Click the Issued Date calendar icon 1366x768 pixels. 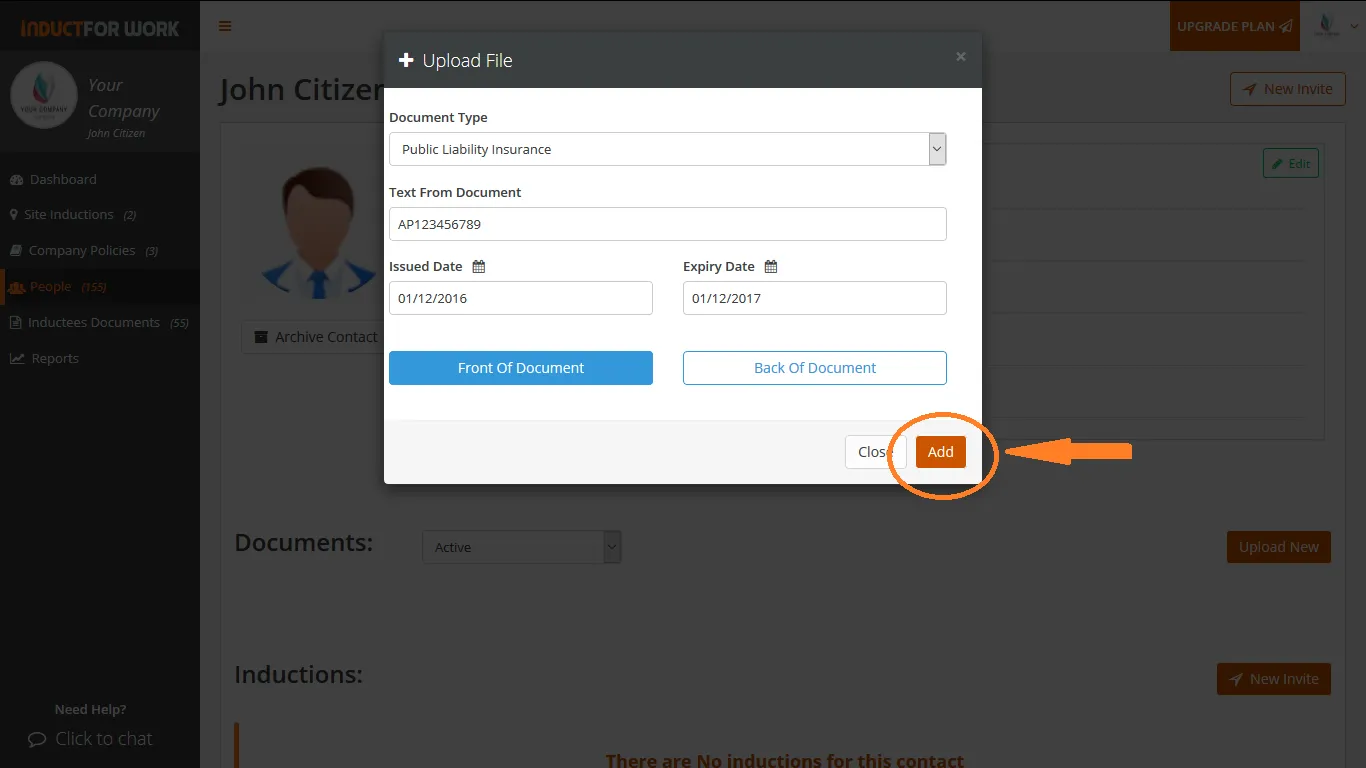tap(479, 267)
